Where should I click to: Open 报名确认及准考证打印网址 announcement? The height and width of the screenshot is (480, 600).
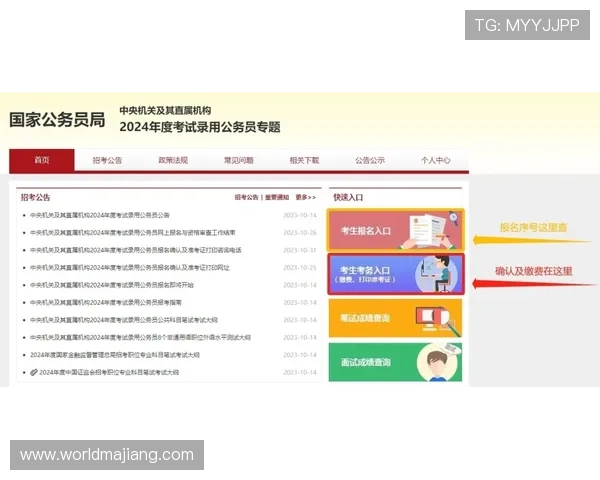pos(129,268)
